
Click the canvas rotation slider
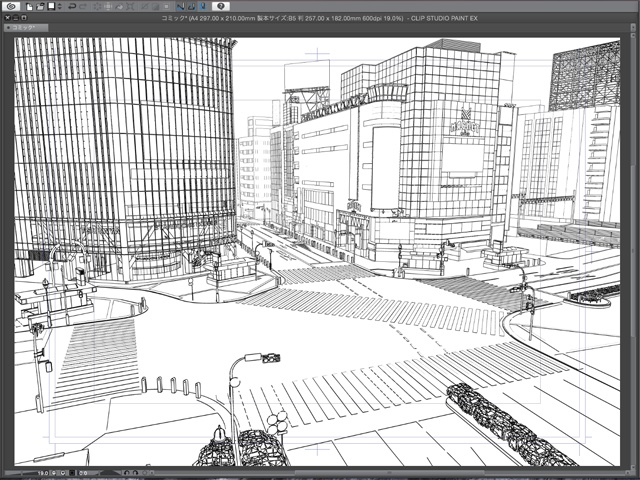106,473
